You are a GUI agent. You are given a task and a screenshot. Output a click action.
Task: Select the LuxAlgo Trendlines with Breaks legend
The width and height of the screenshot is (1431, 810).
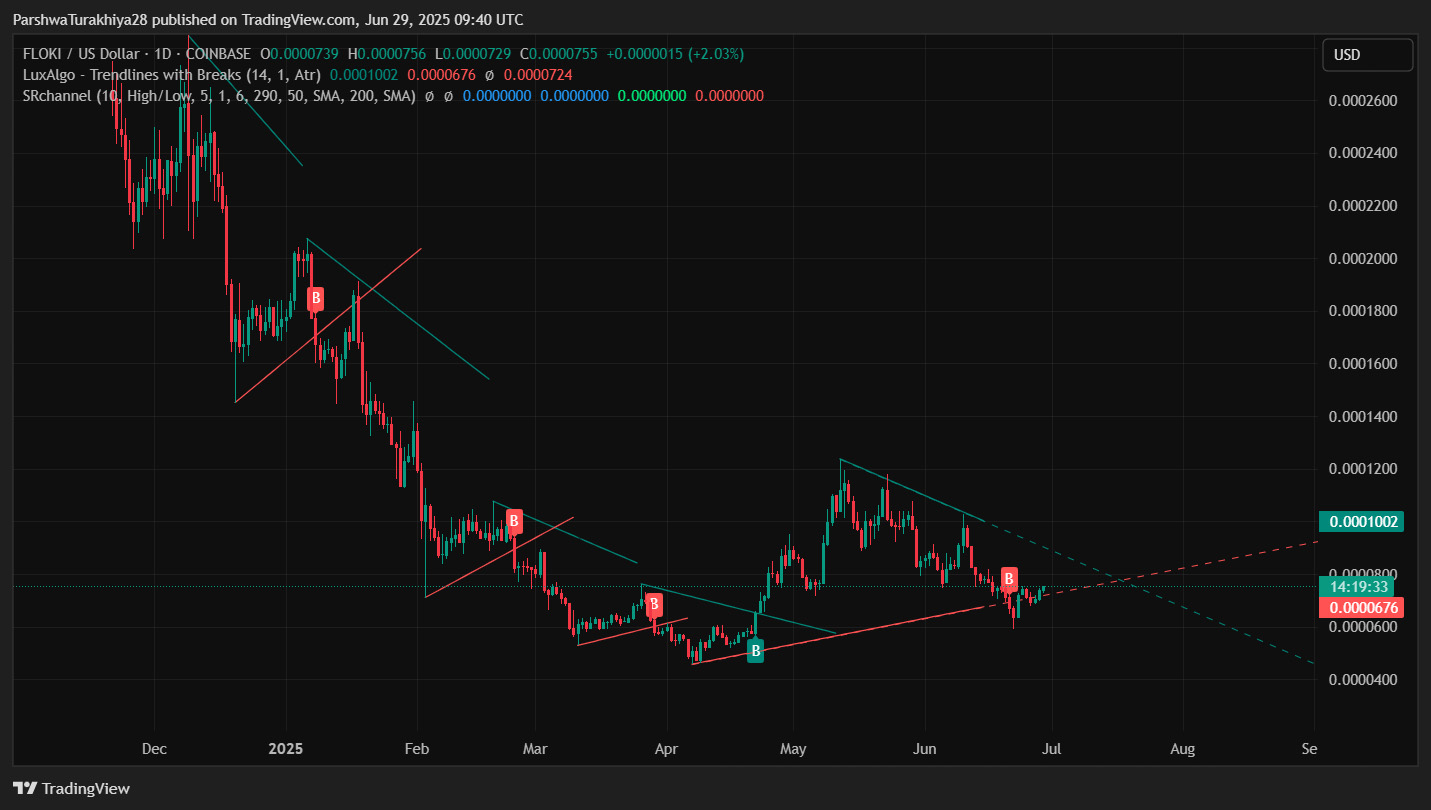(x=172, y=75)
